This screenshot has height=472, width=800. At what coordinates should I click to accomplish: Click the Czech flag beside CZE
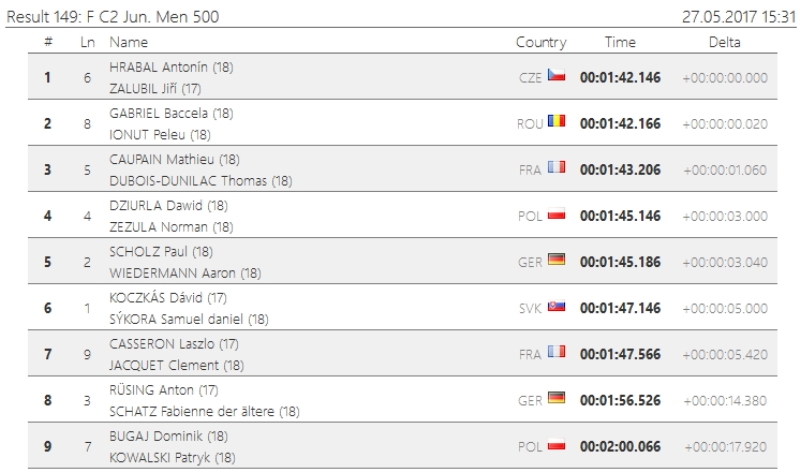(556, 76)
